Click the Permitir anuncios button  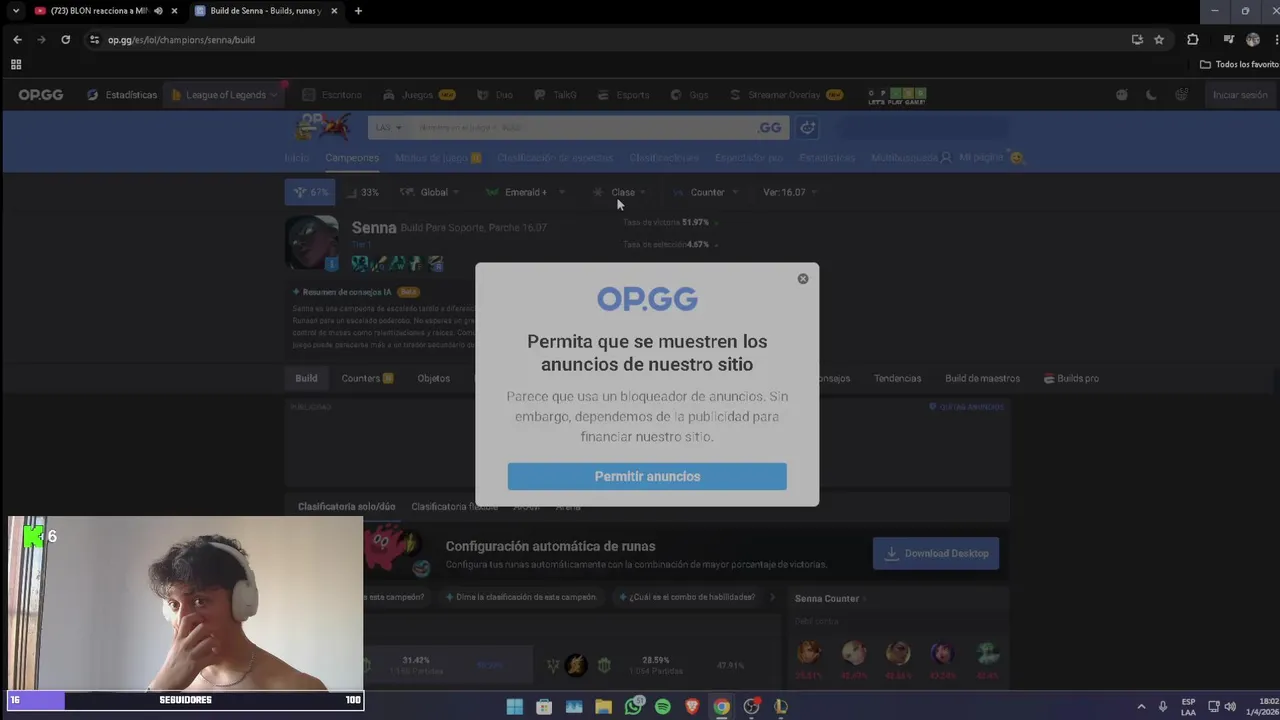tap(647, 476)
